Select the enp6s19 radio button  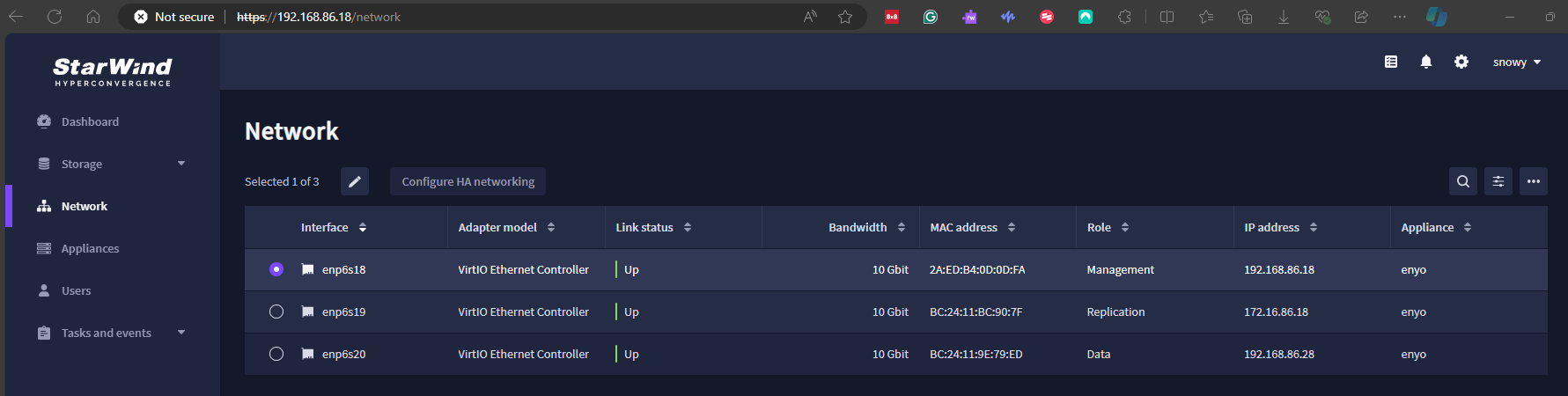276,312
